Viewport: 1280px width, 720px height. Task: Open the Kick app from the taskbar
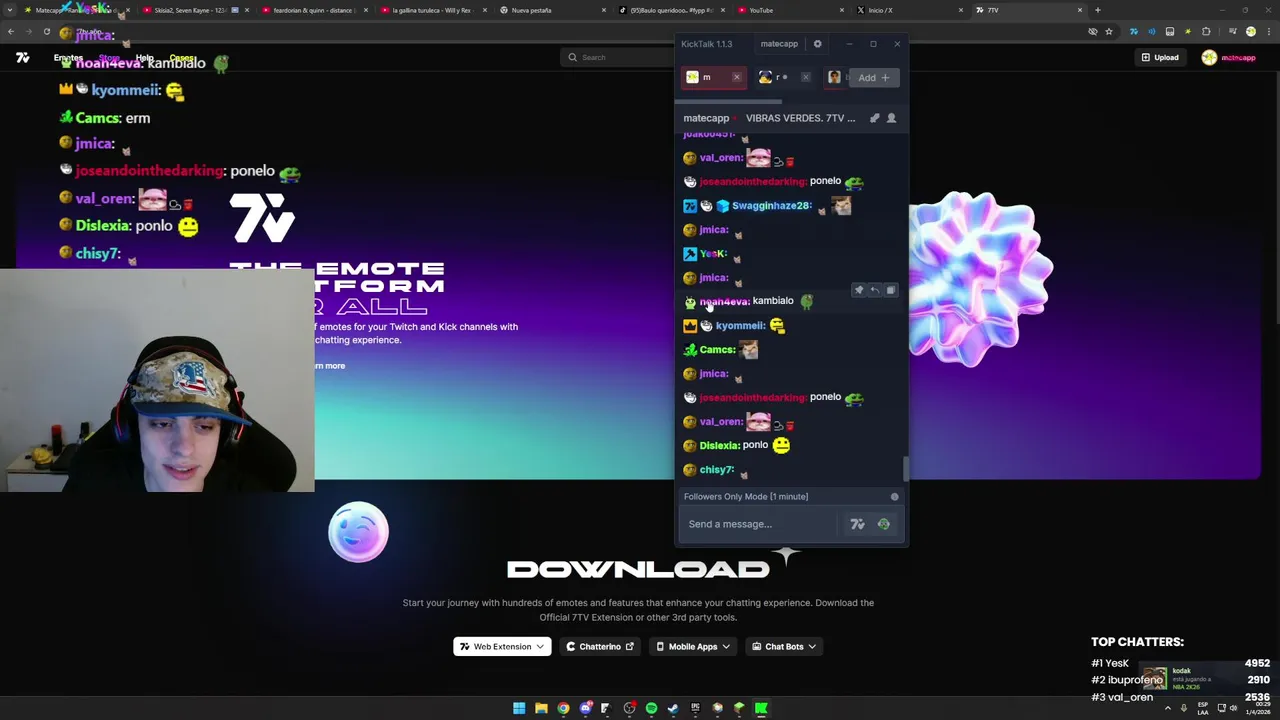761,708
